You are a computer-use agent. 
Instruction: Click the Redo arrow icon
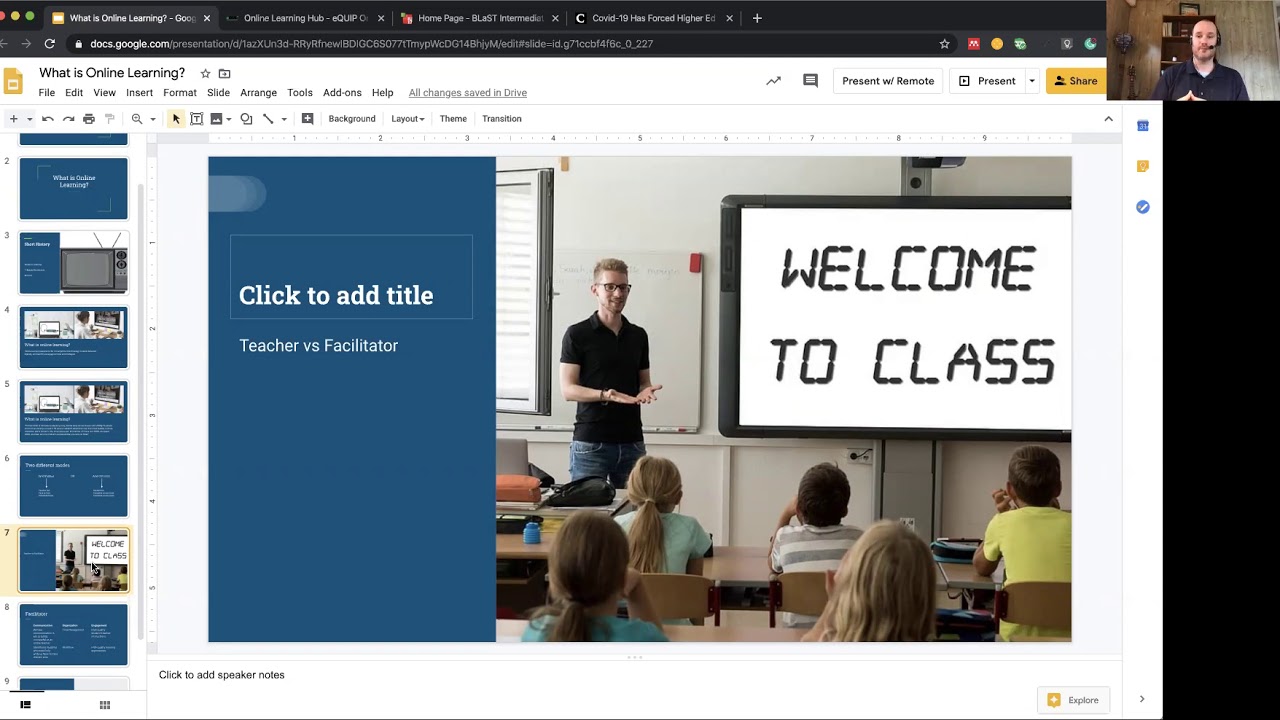(x=68, y=119)
